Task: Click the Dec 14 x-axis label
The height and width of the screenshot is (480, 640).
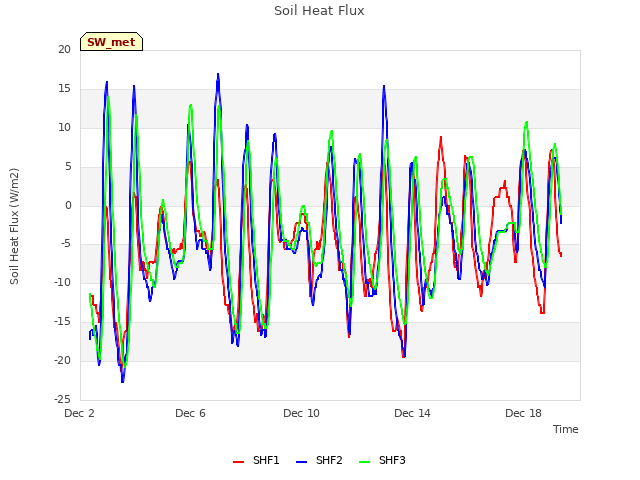Action: (x=412, y=413)
